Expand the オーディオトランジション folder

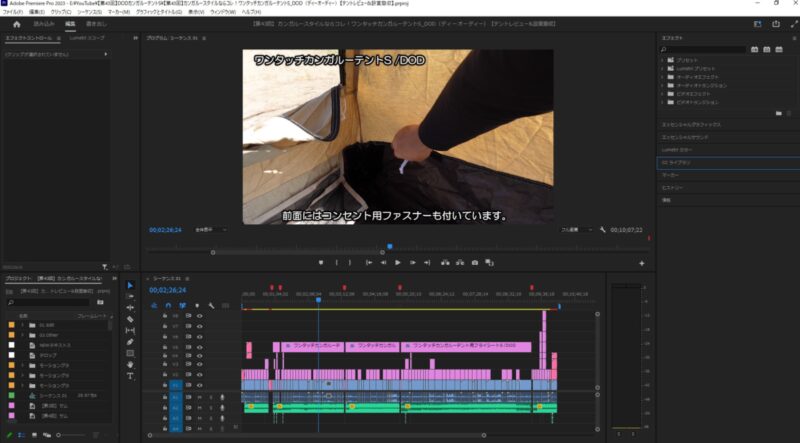point(662,85)
